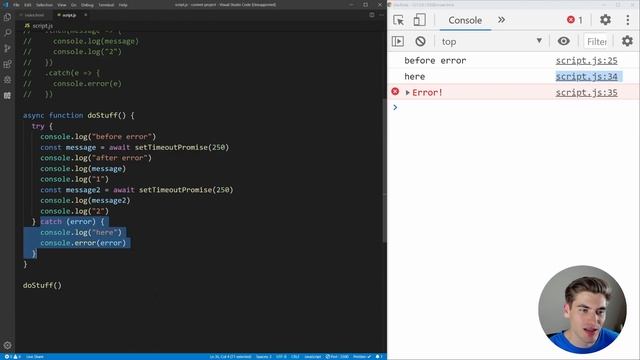The image size is (640, 360).
Task: Change indentation via Spaces status item
Action: 263,357
